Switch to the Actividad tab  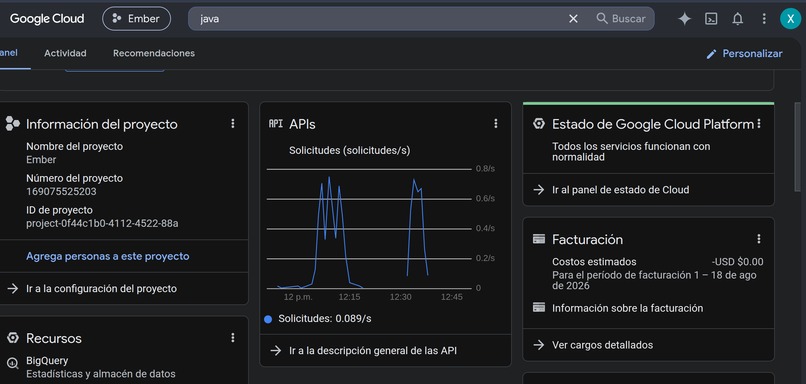(x=65, y=53)
